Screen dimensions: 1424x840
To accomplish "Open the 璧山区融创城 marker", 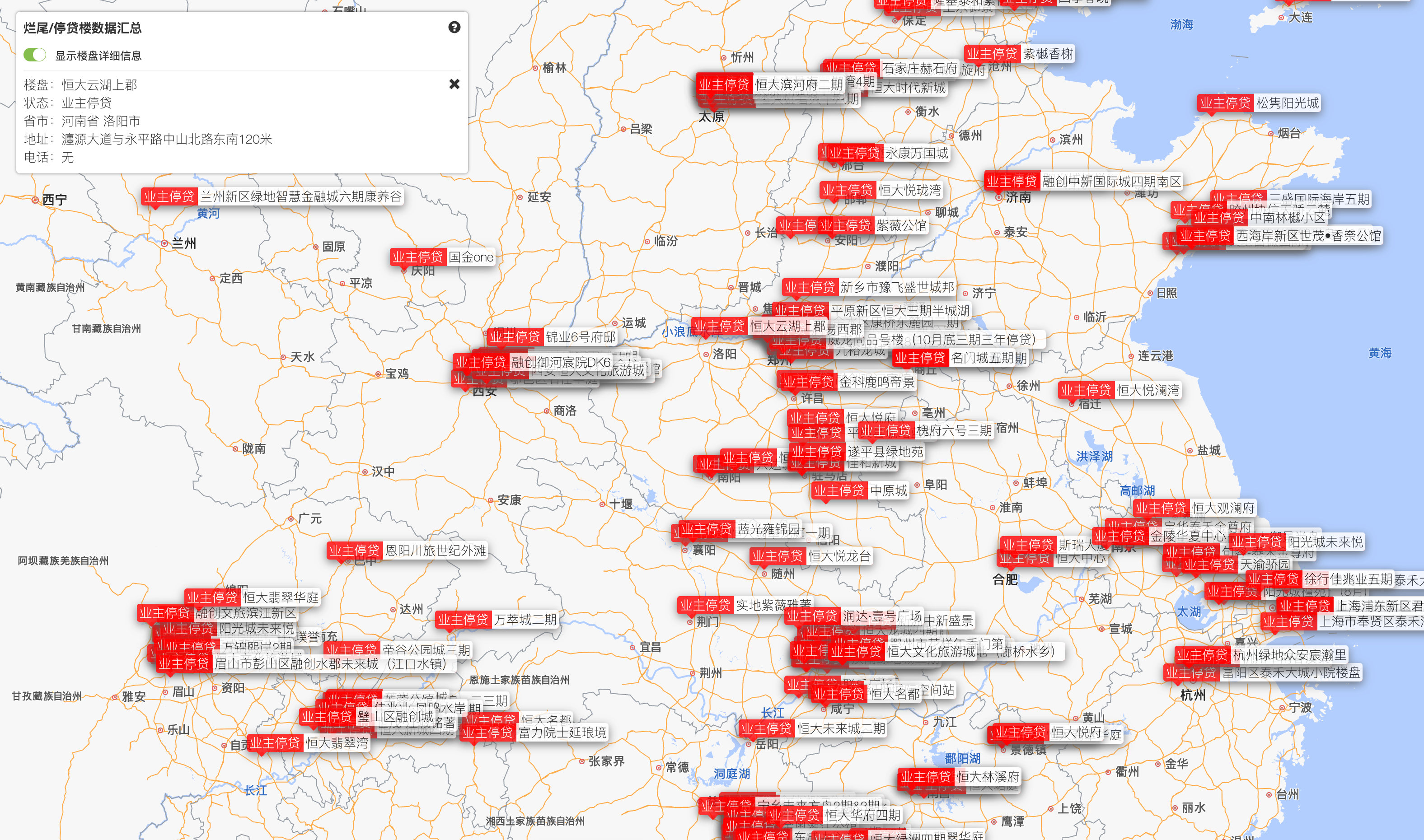I will click(367, 717).
